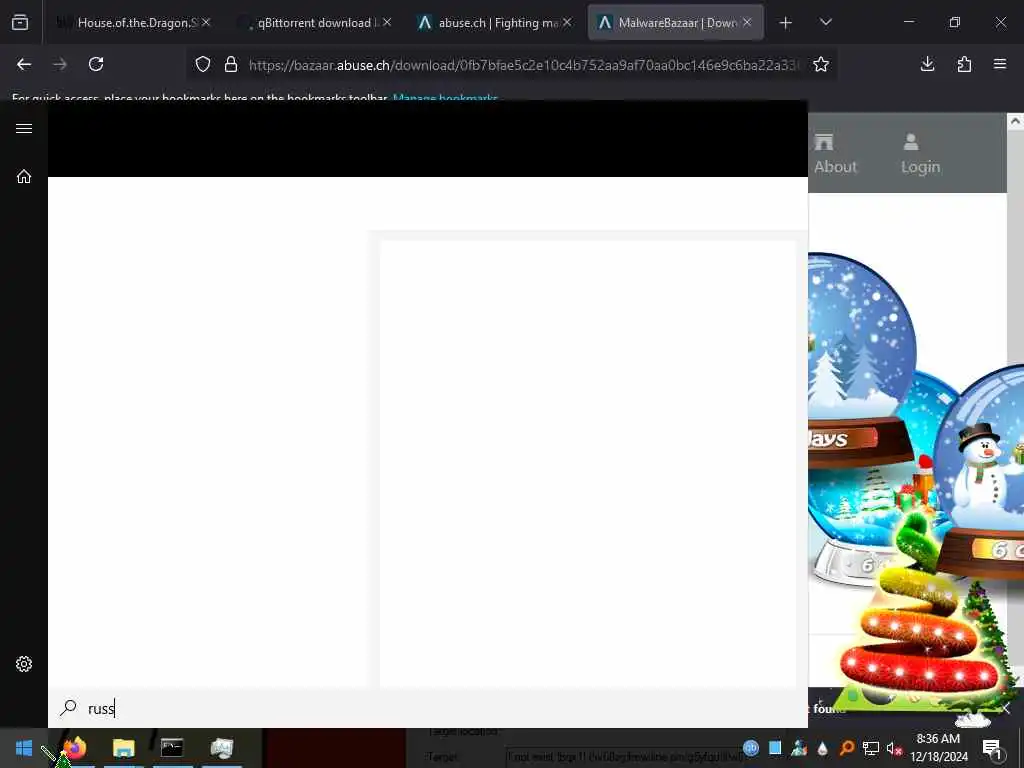Select the MalwareBazaar Download tab
Image resolution: width=1024 pixels, height=768 pixels.
click(675, 23)
